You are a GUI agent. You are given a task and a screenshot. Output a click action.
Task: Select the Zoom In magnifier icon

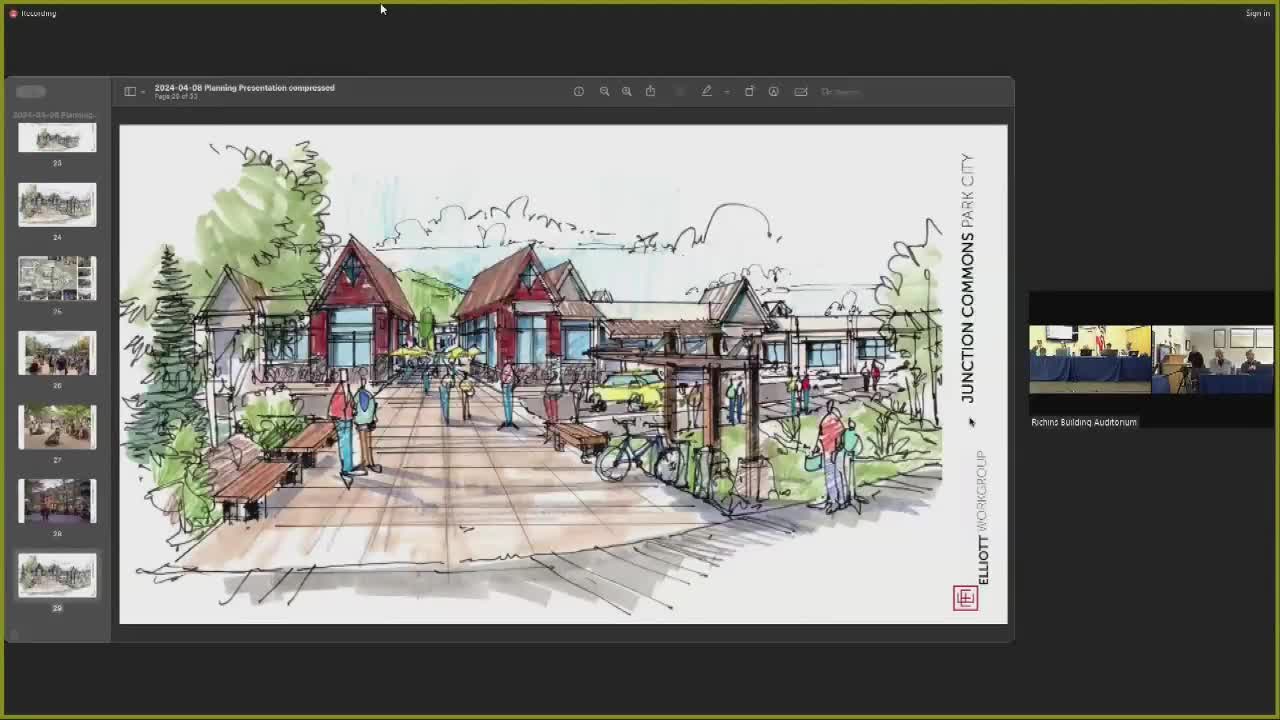[x=627, y=91]
